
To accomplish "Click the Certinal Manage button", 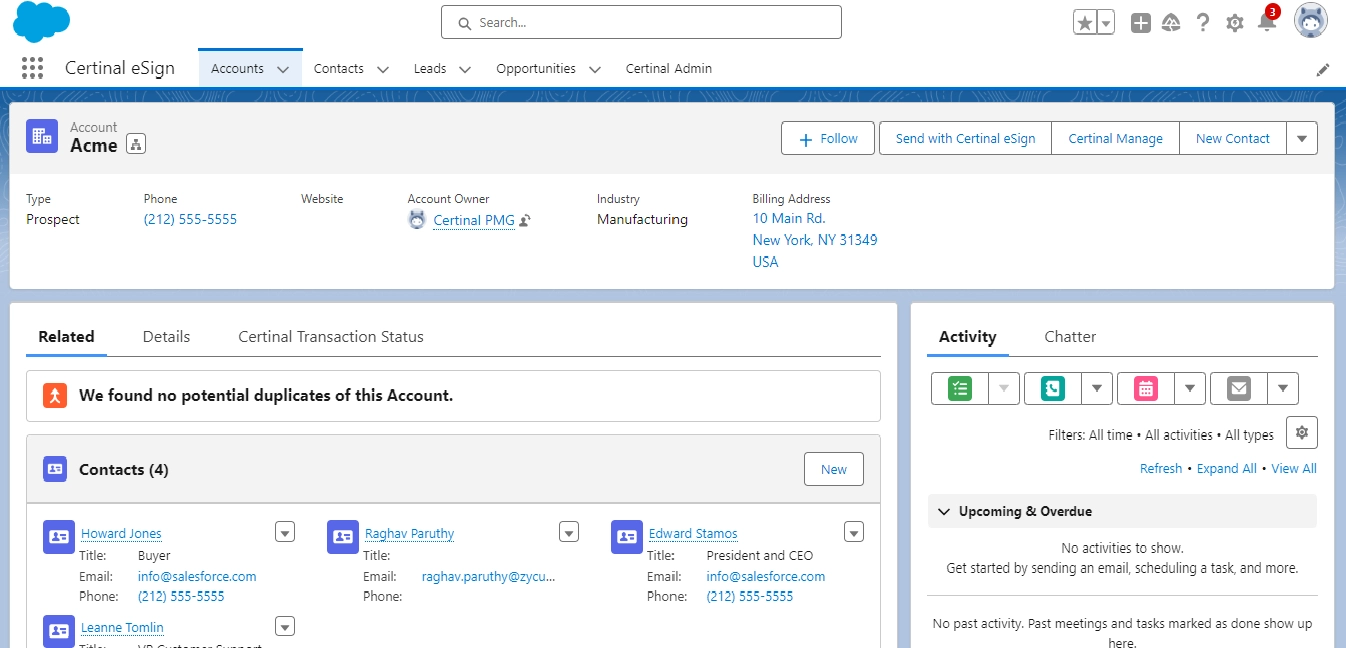I will (1116, 138).
